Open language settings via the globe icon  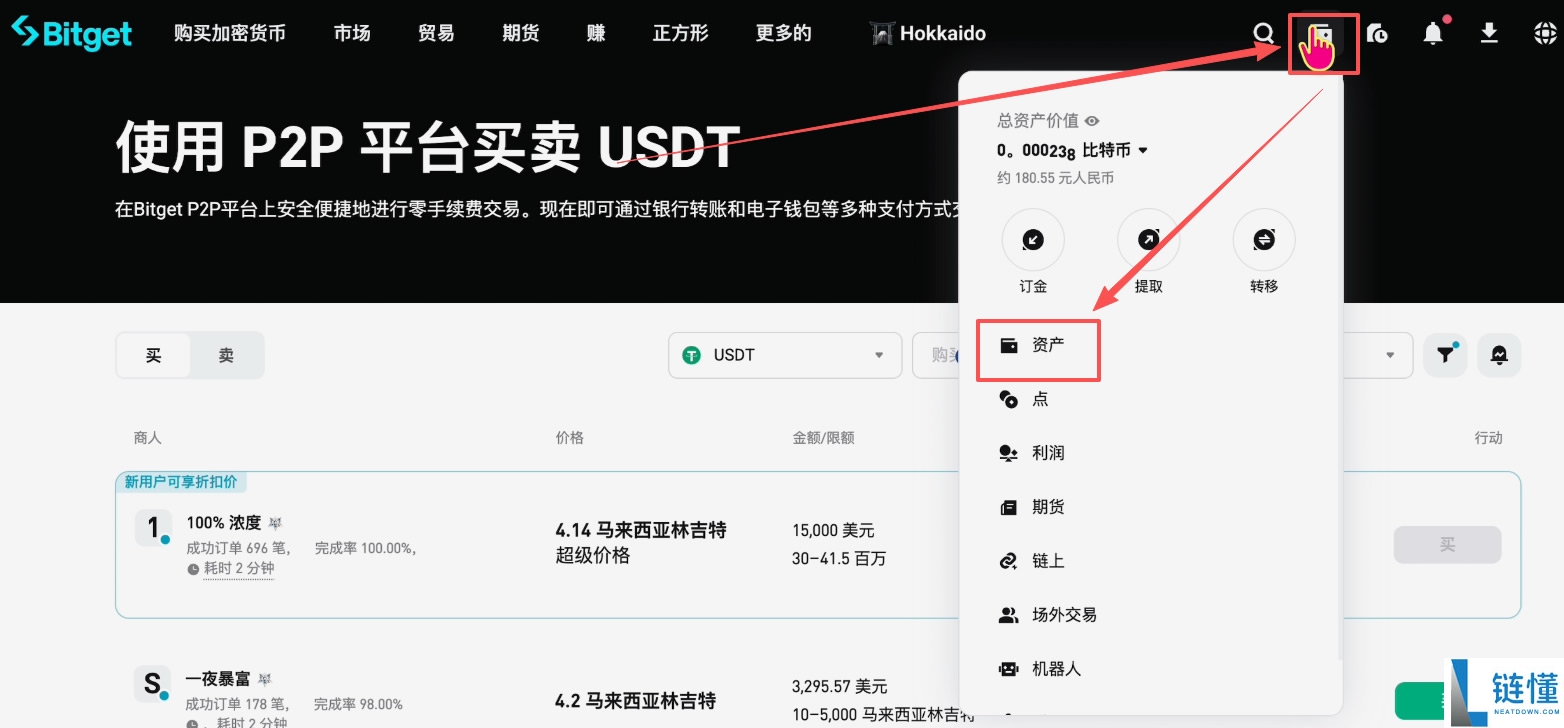[1544, 33]
